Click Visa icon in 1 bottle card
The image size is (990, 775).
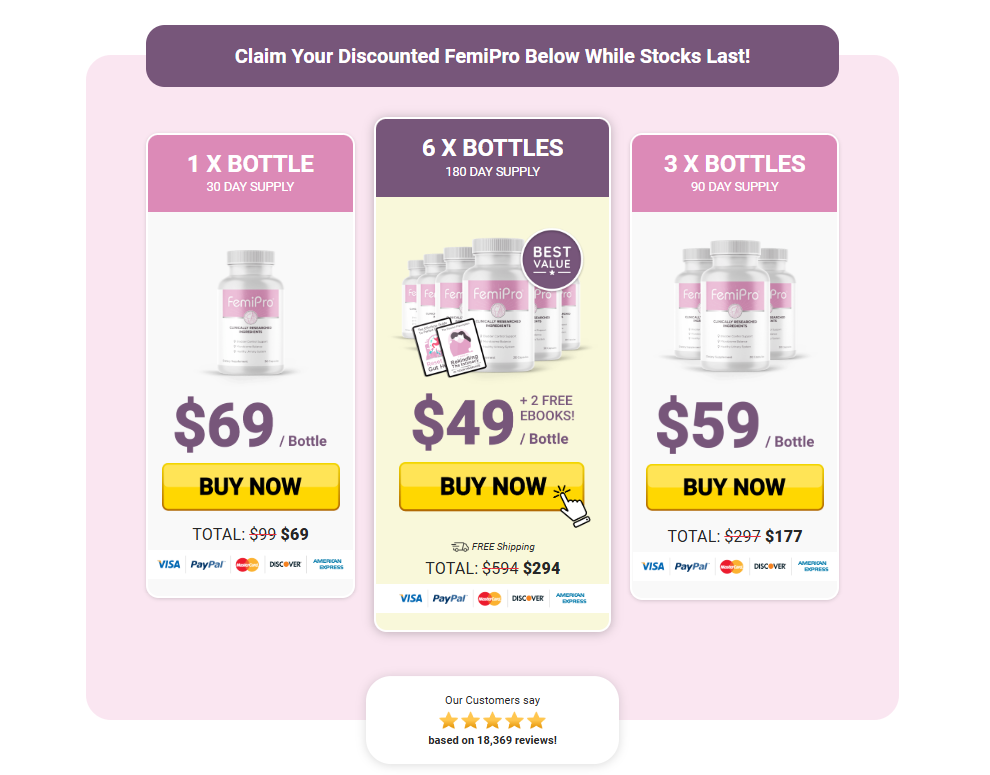click(x=169, y=564)
